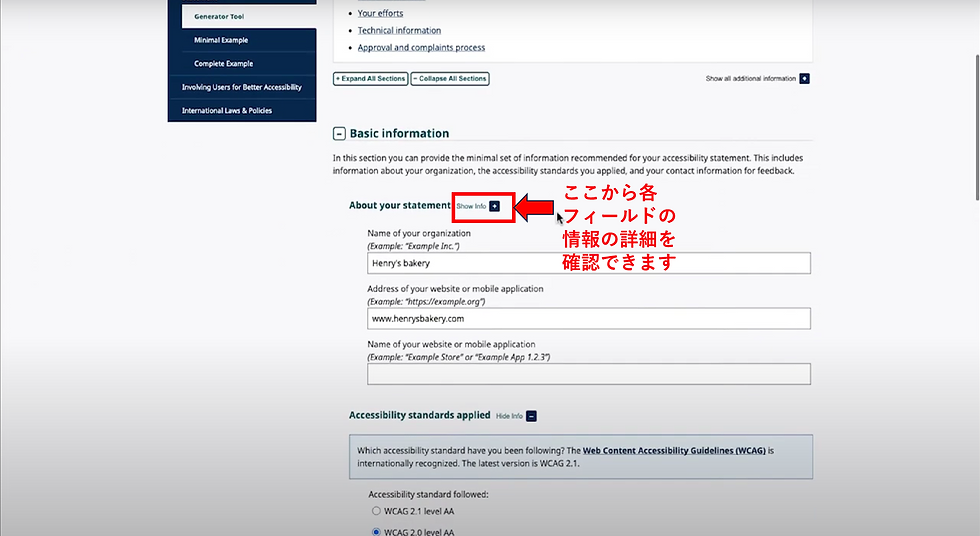Viewport: 980px width, 536px height.
Task: Click 'About your statement' heading text
Action: [x=399, y=206]
